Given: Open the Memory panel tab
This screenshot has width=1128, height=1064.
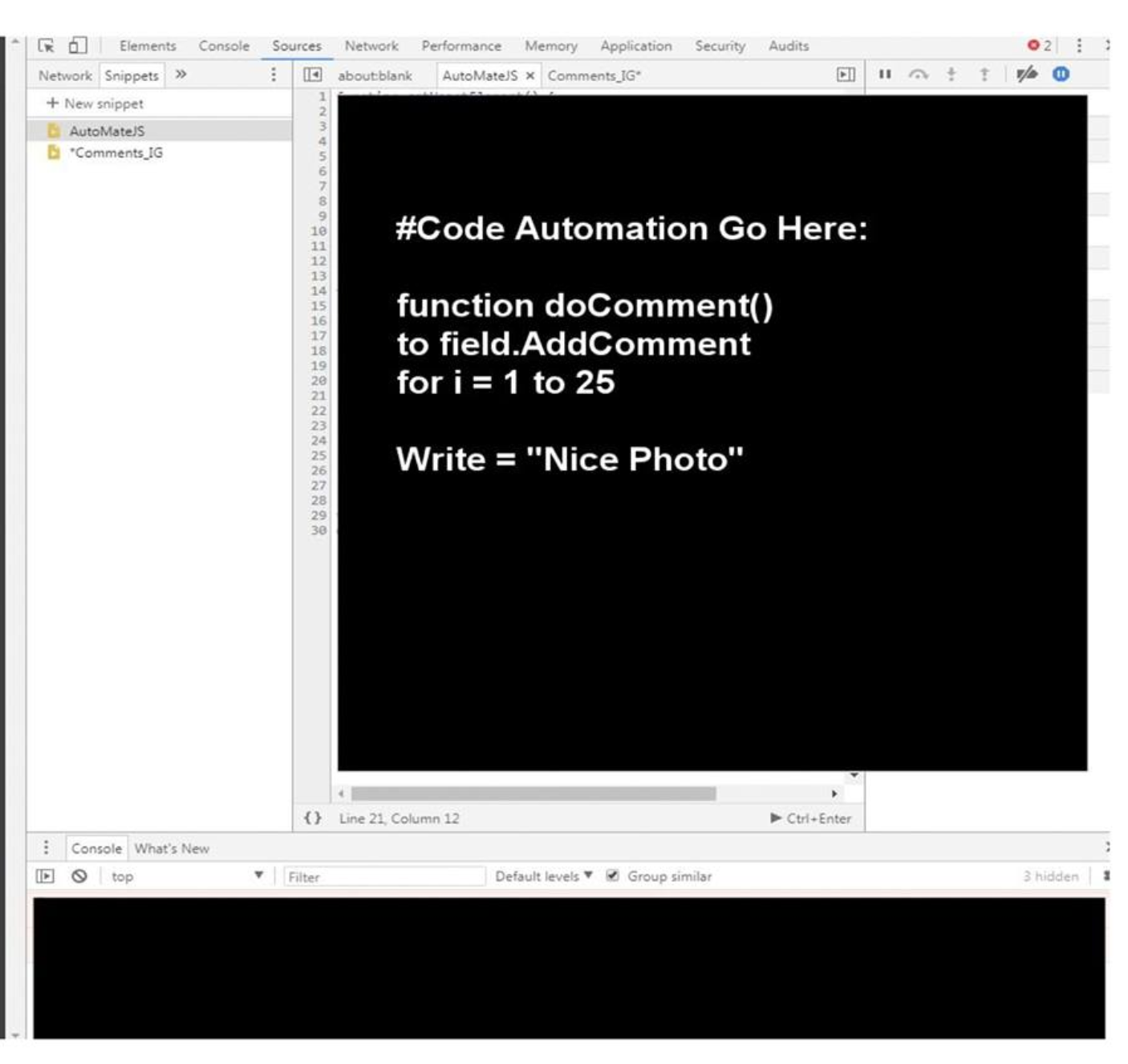Looking at the screenshot, I should click(551, 46).
